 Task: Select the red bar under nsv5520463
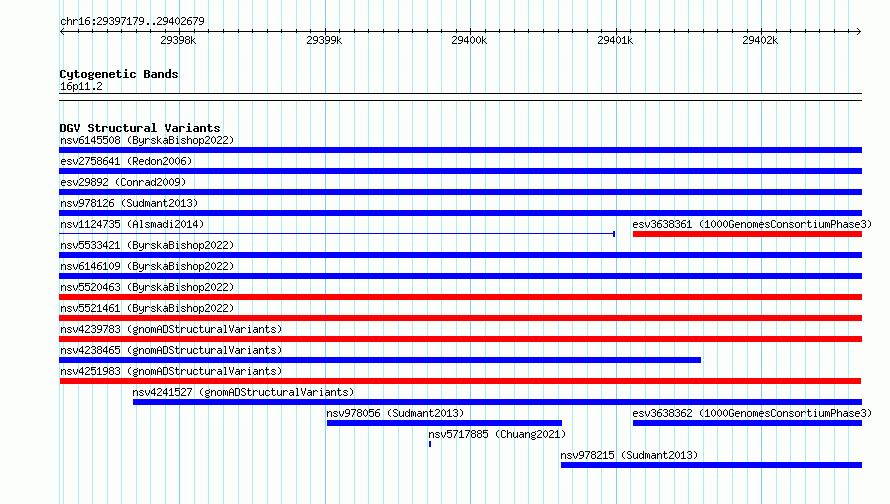[460, 297]
